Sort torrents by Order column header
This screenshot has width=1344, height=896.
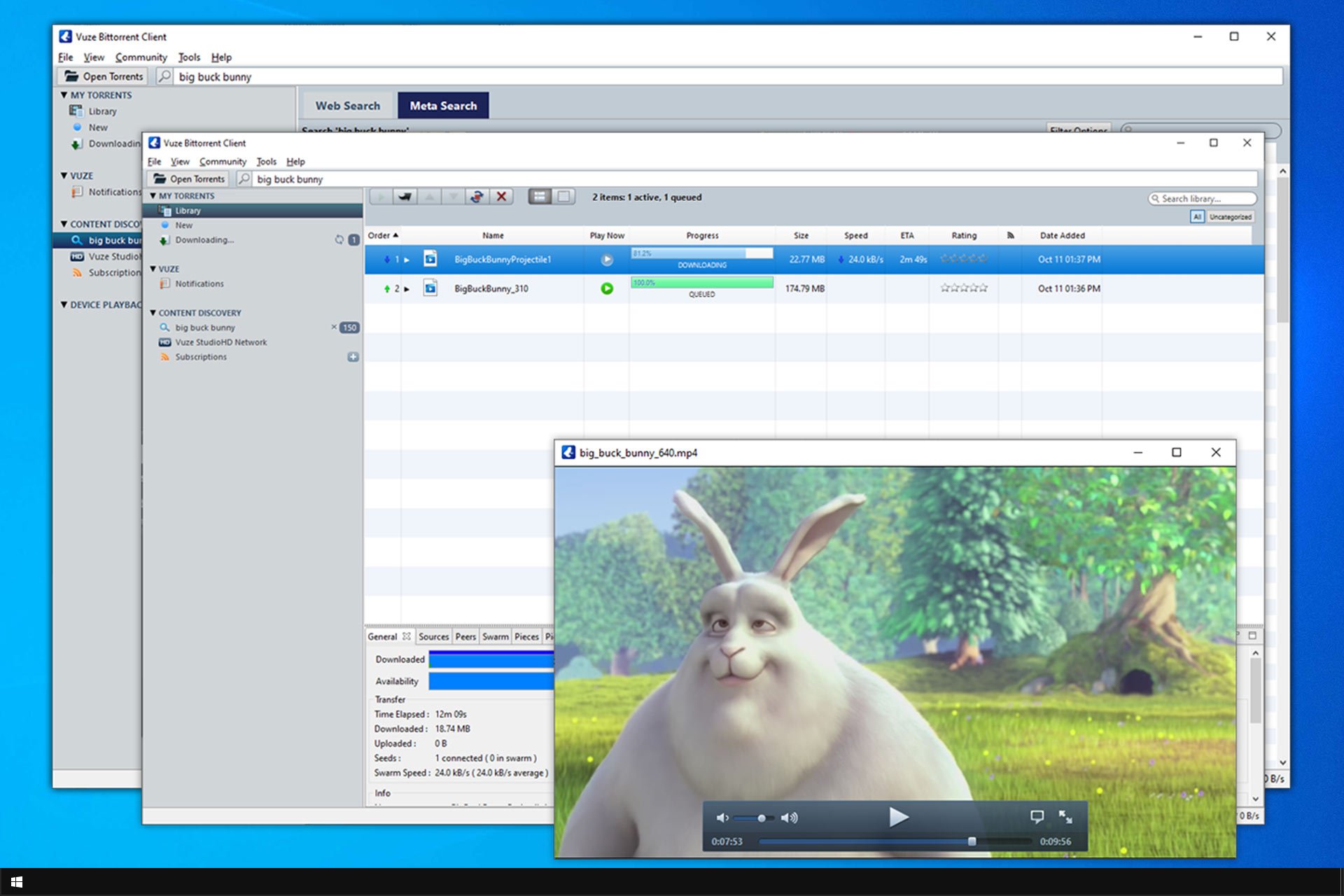[x=382, y=235]
